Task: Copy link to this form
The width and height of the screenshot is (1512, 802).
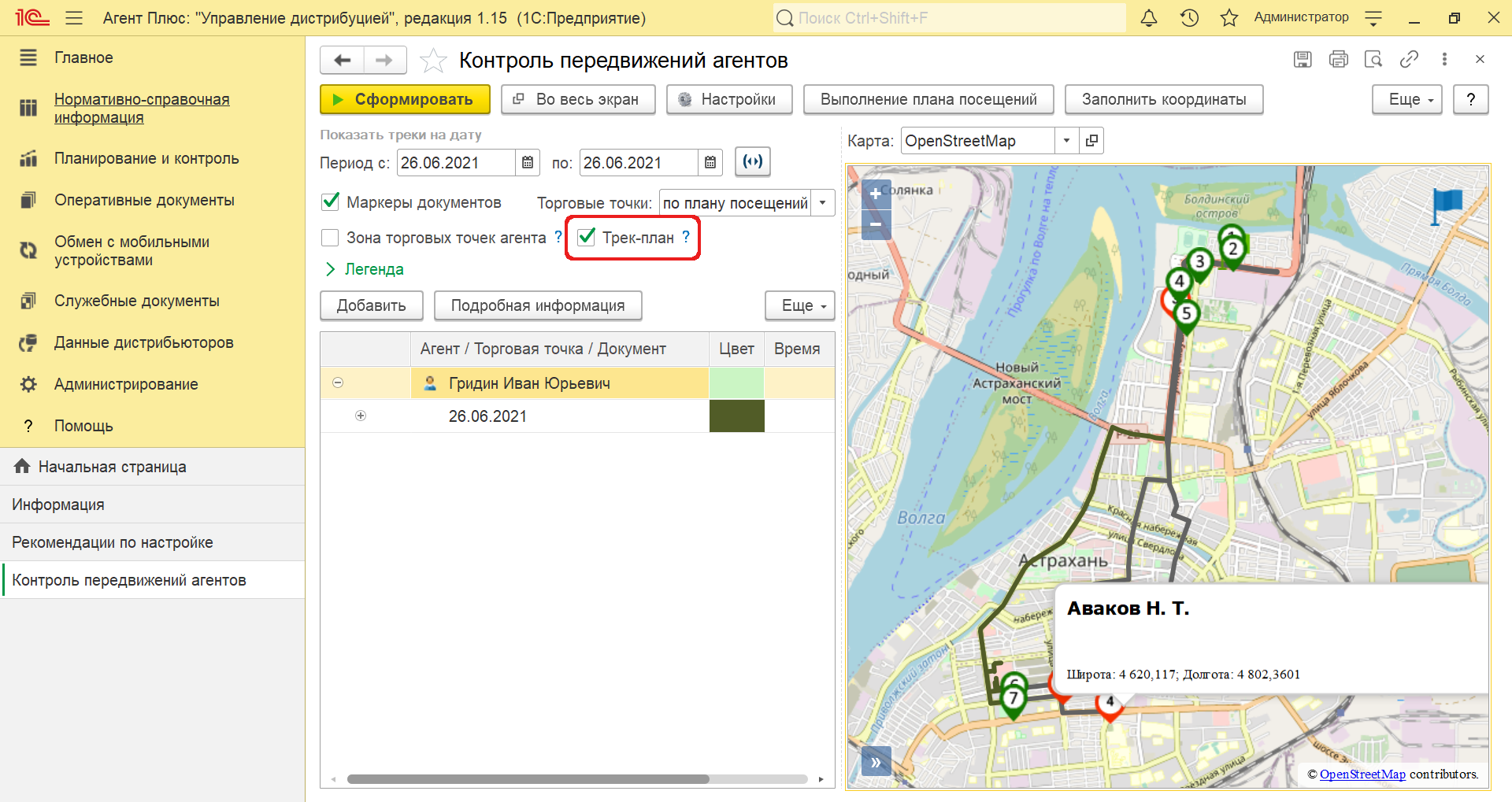Action: 1409,59
